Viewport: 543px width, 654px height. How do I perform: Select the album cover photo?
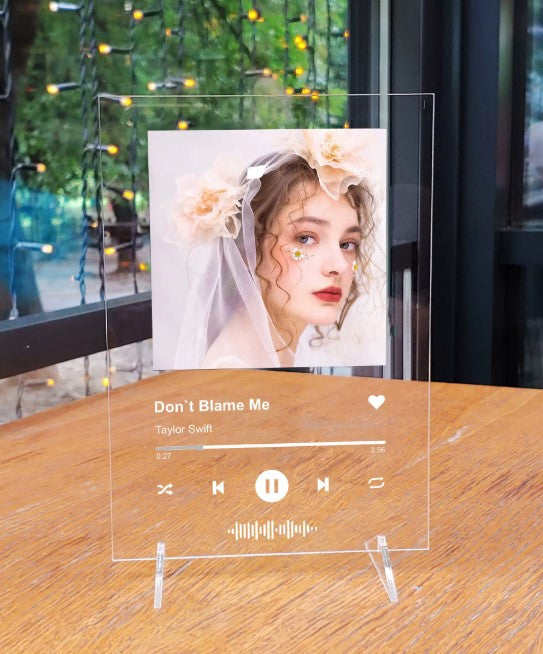[268, 249]
